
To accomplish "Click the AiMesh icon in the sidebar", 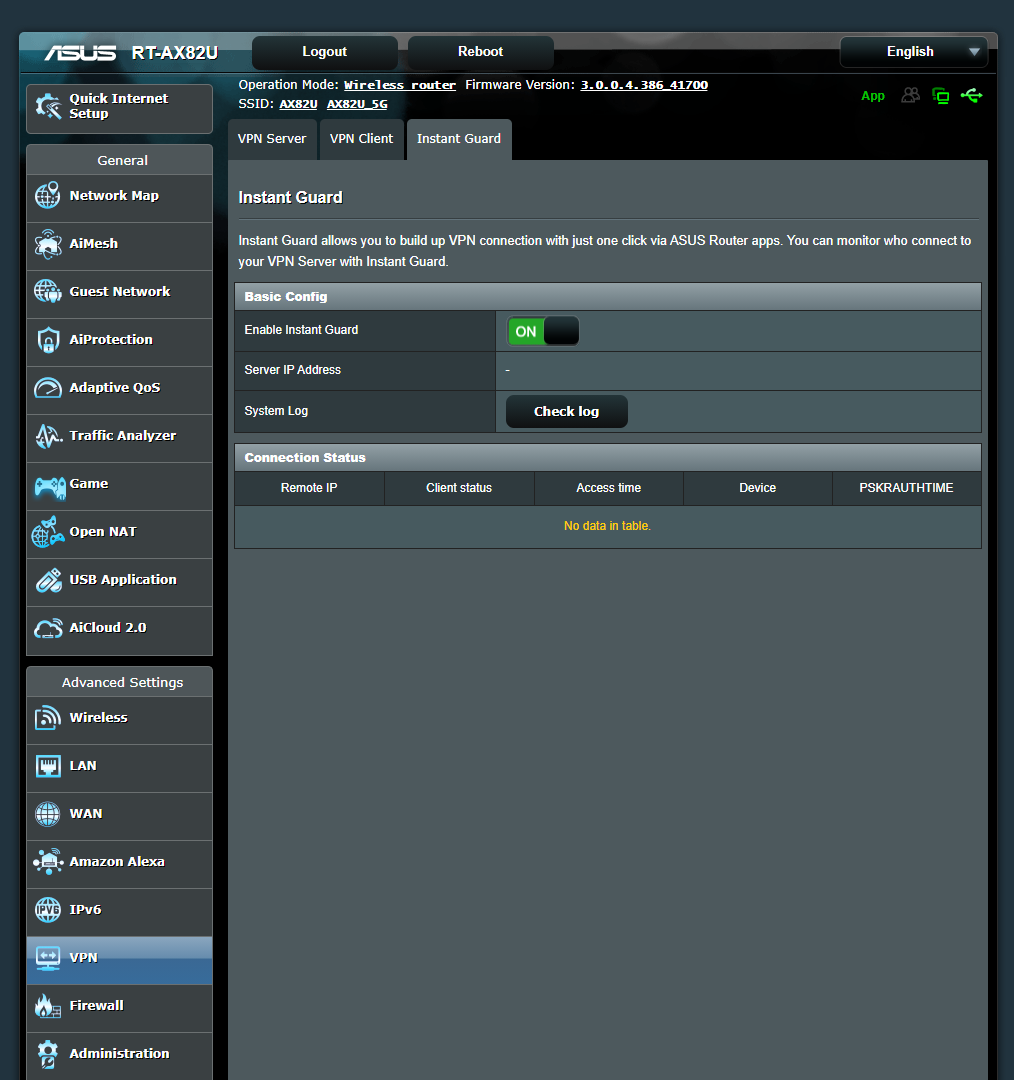I will (x=48, y=244).
